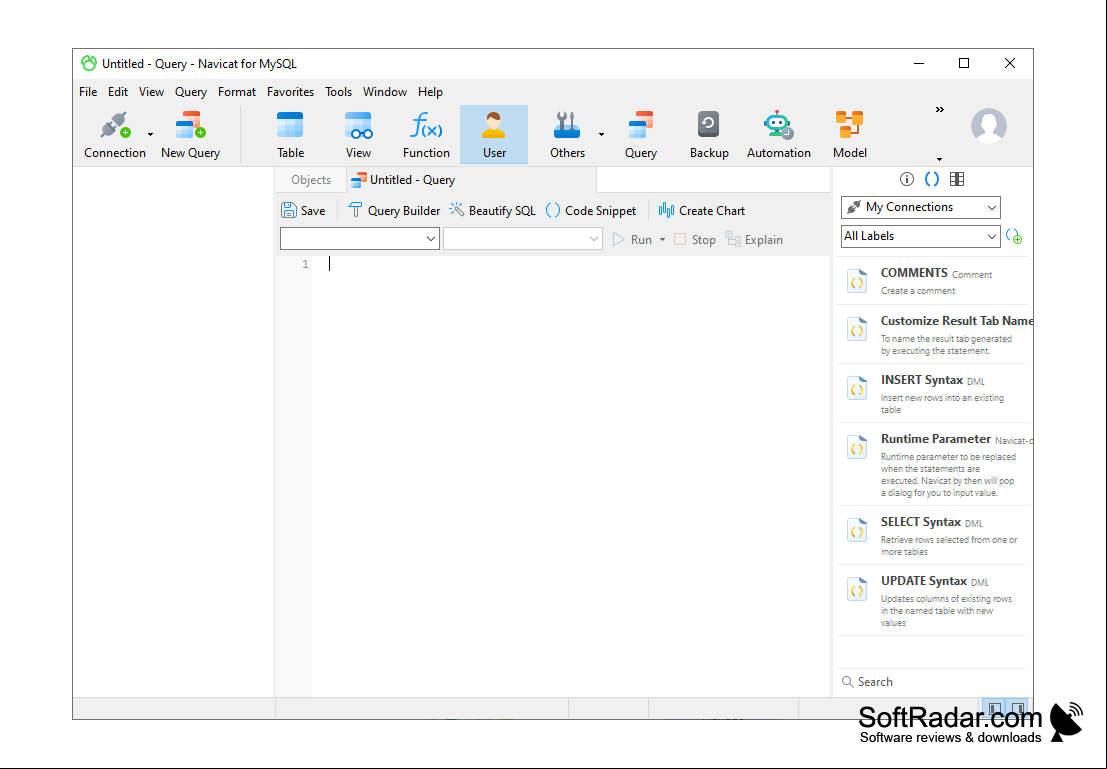The image size is (1107, 769).
Task: Show the info pane icon in right panel
Action: pyautogui.click(x=906, y=179)
